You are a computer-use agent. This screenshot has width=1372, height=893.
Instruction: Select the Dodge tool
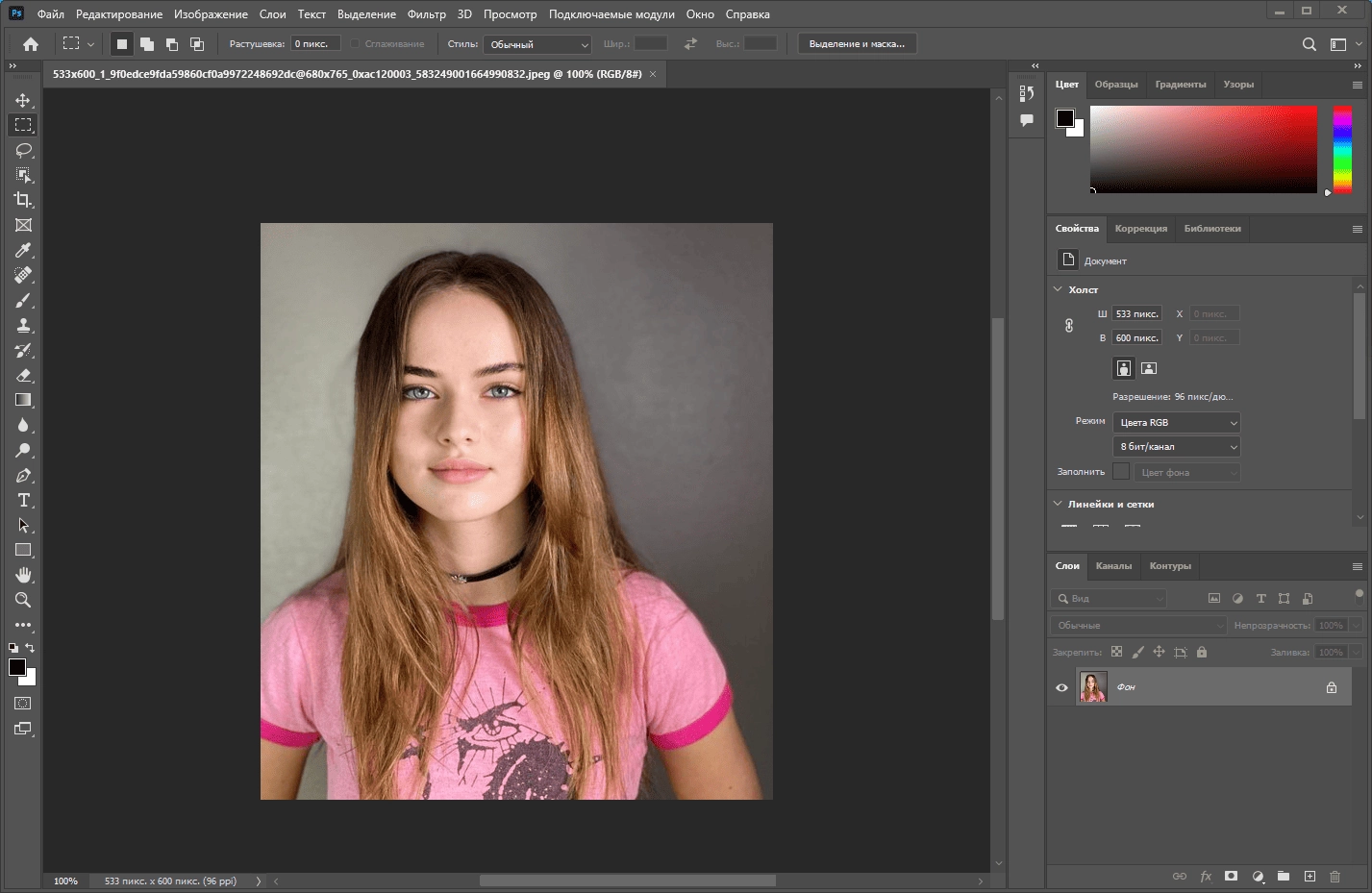pyautogui.click(x=23, y=450)
